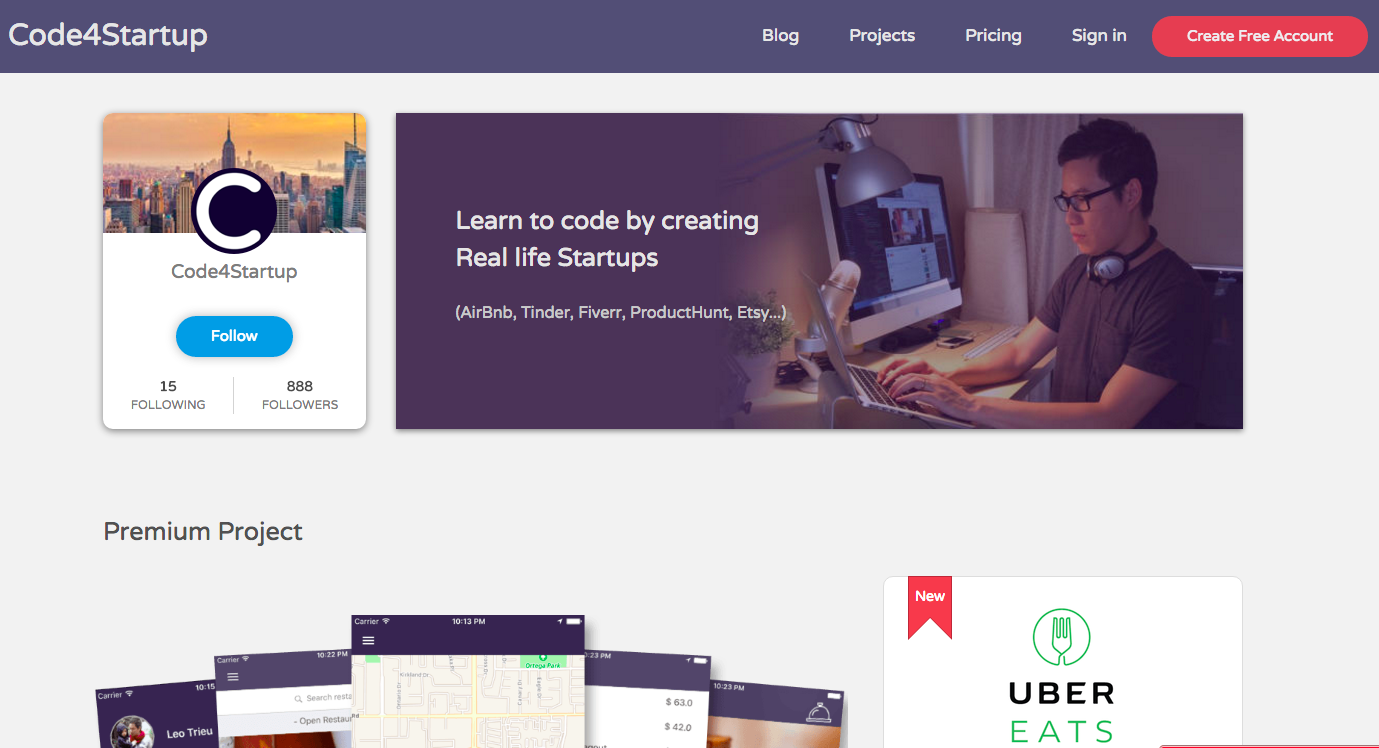The height and width of the screenshot is (748, 1379).
Task: Follow the Code4Startup profile
Action: coord(234,336)
